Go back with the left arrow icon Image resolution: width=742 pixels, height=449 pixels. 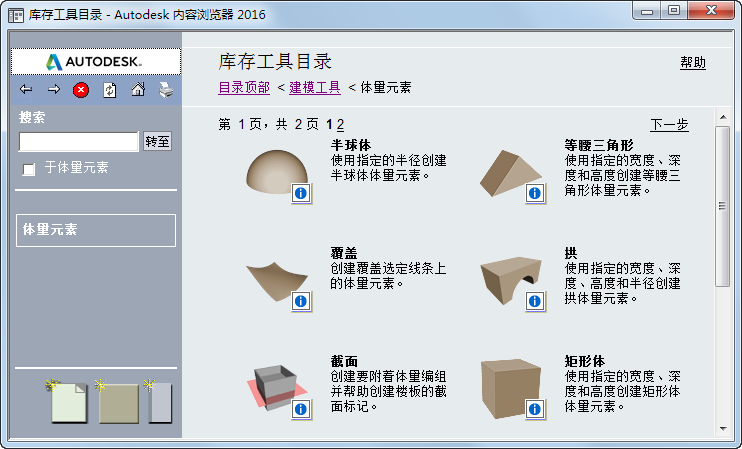[26, 89]
